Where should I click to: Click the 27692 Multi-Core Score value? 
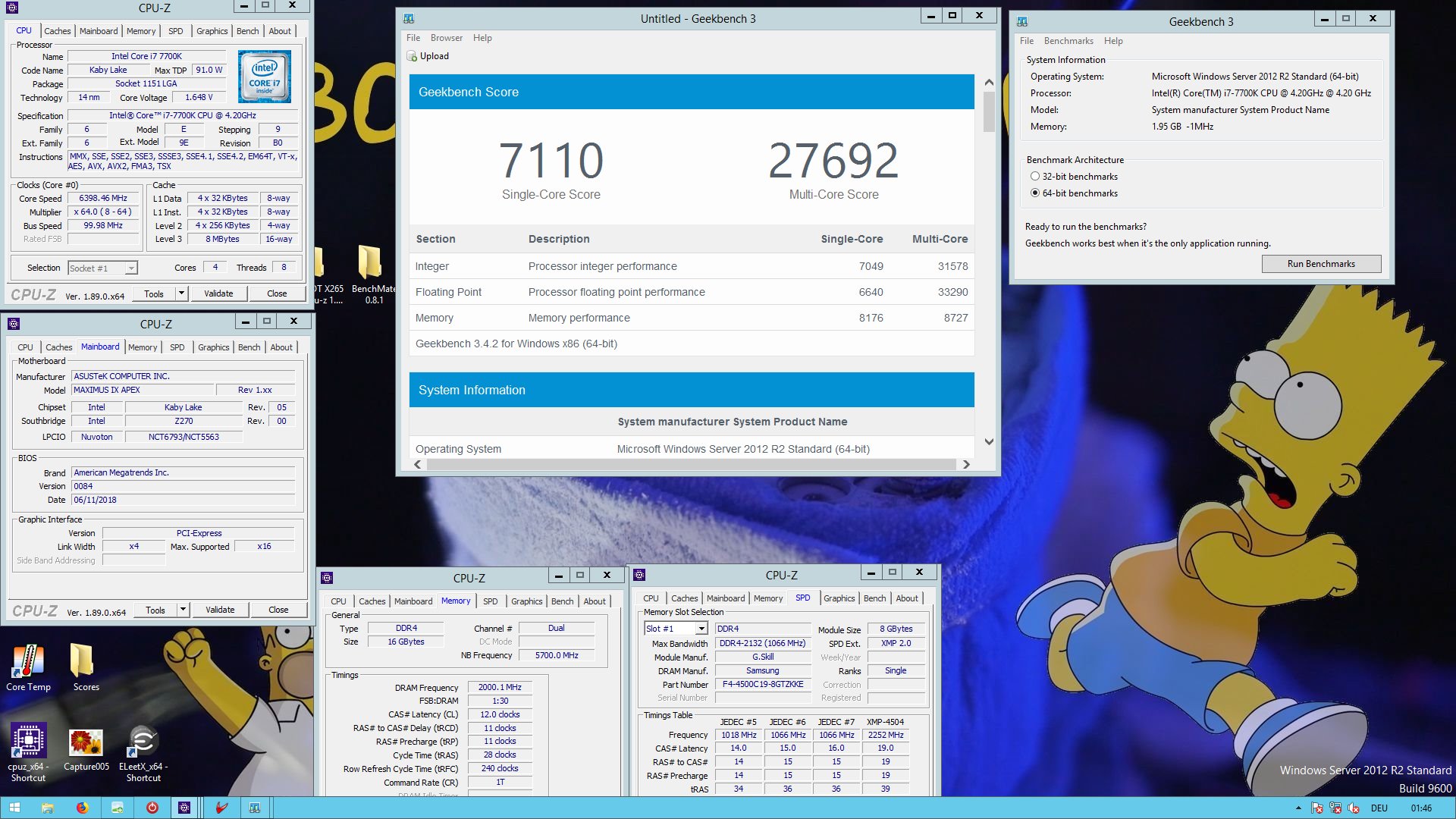tap(833, 160)
